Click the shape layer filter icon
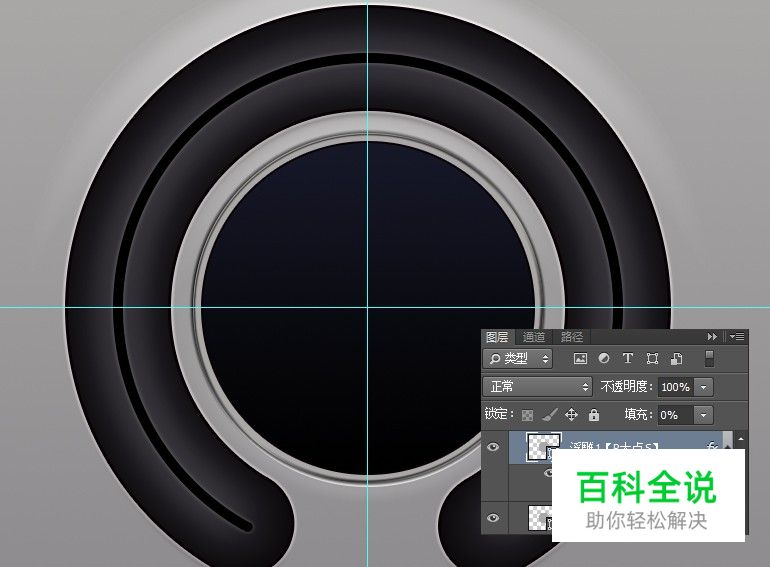Viewport: 770px width, 567px height. coord(652,358)
